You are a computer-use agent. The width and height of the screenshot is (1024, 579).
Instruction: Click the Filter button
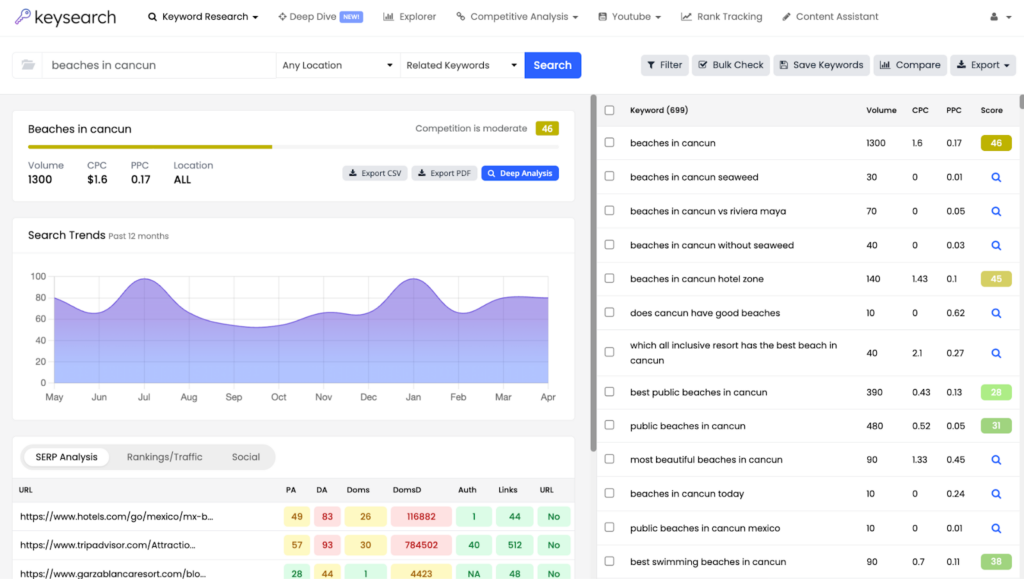click(x=665, y=65)
